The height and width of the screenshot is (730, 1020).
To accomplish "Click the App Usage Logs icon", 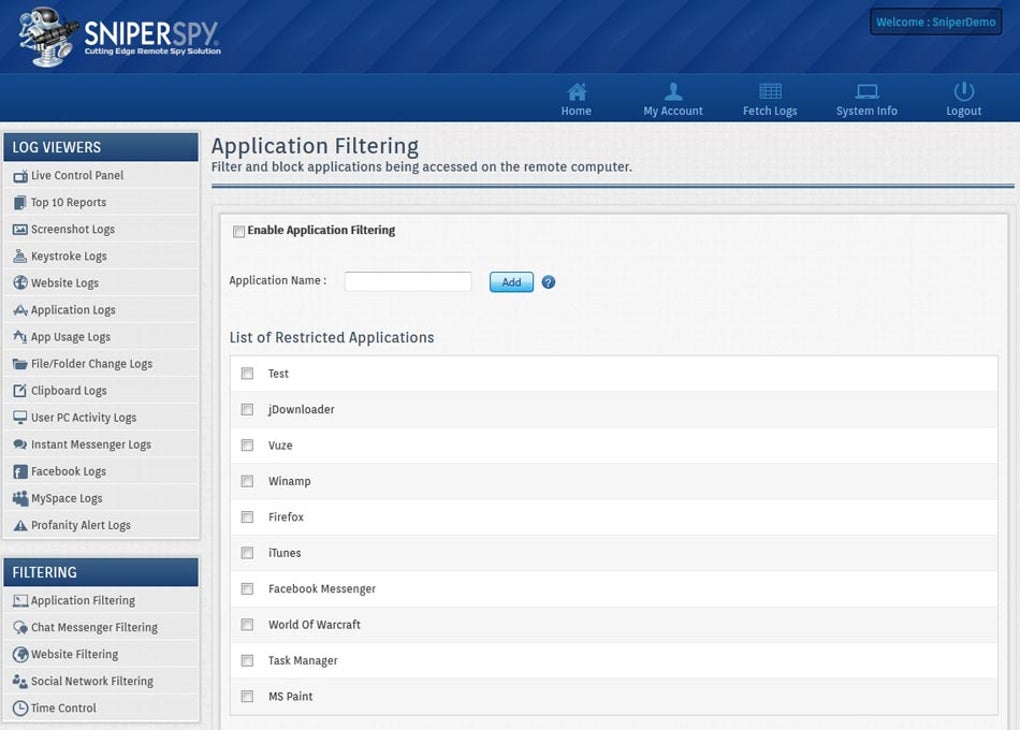I will tap(20, 337).
